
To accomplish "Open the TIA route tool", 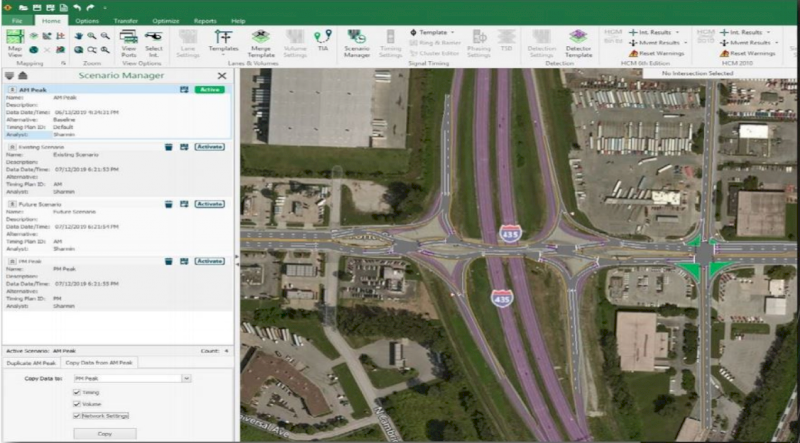I will pos(323,41).
